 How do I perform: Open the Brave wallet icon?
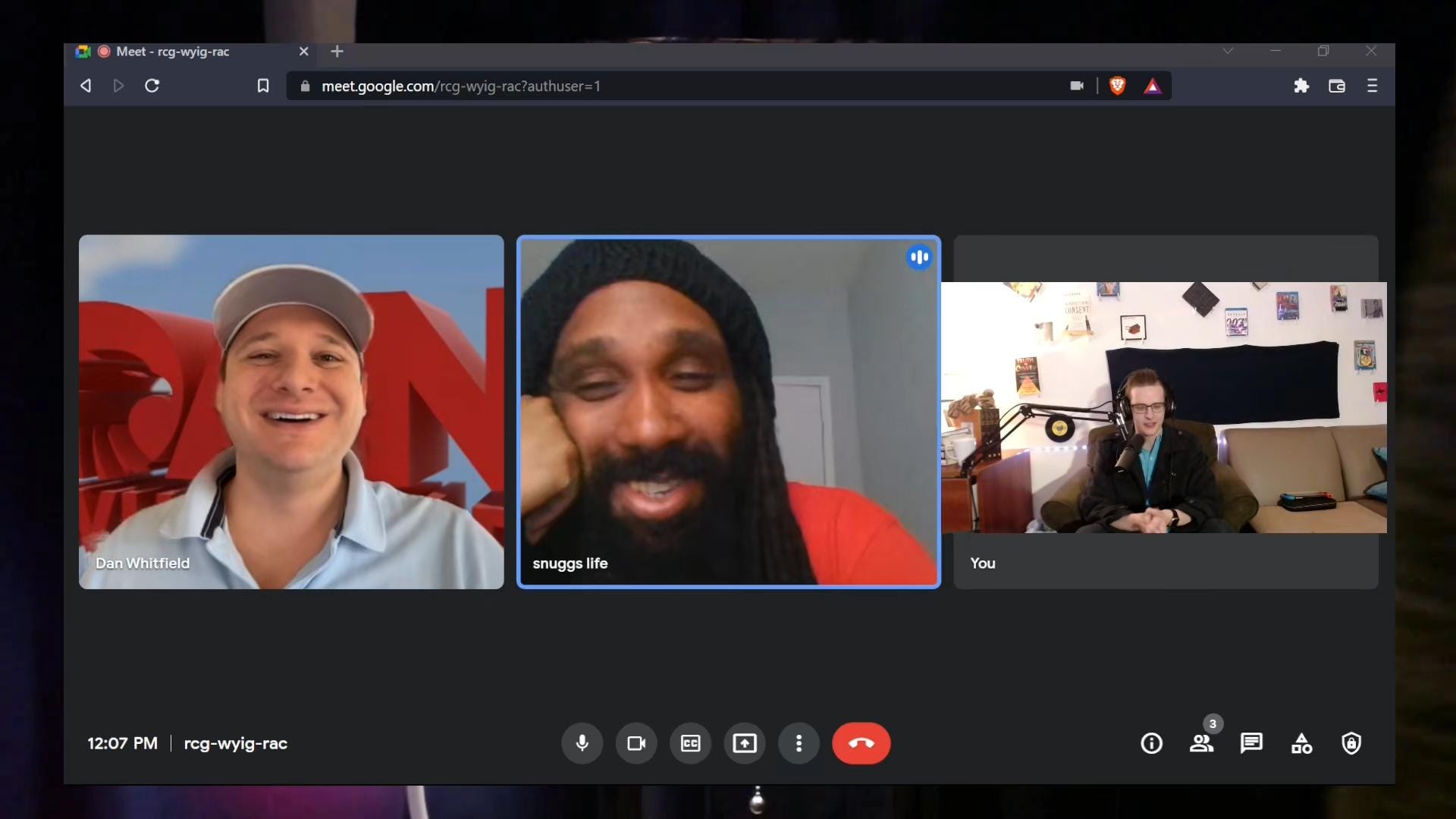click(1337, 86)
